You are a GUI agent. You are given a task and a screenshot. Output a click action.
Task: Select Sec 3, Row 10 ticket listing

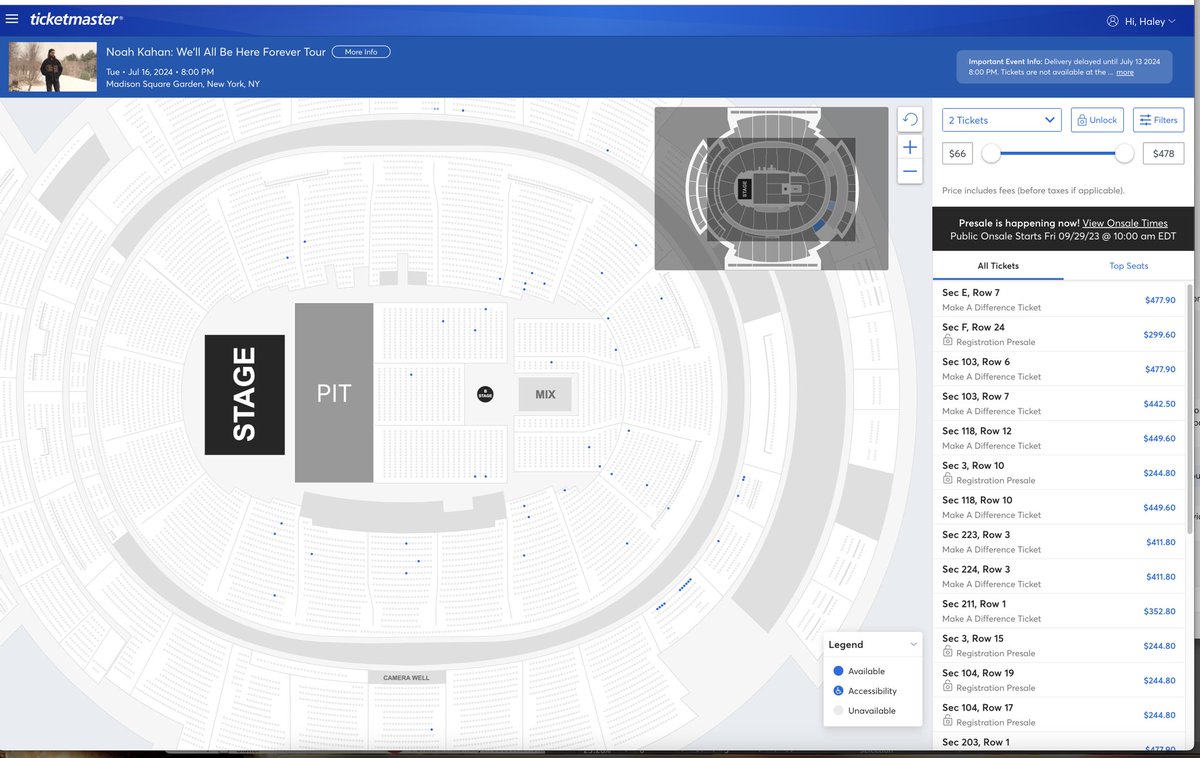pyautogui.click(x=1059, y=472)
